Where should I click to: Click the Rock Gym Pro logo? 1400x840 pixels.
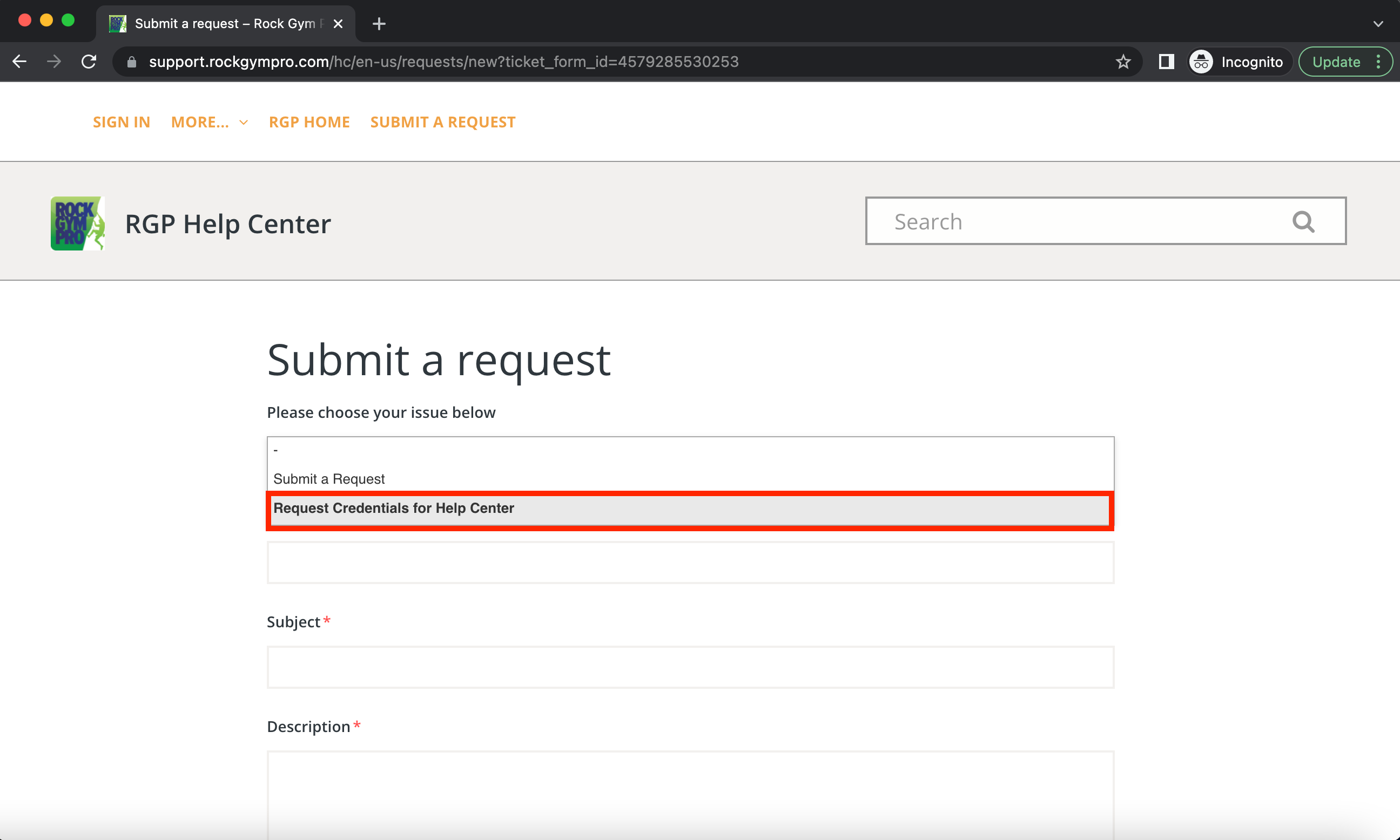[x=78, y=223]
